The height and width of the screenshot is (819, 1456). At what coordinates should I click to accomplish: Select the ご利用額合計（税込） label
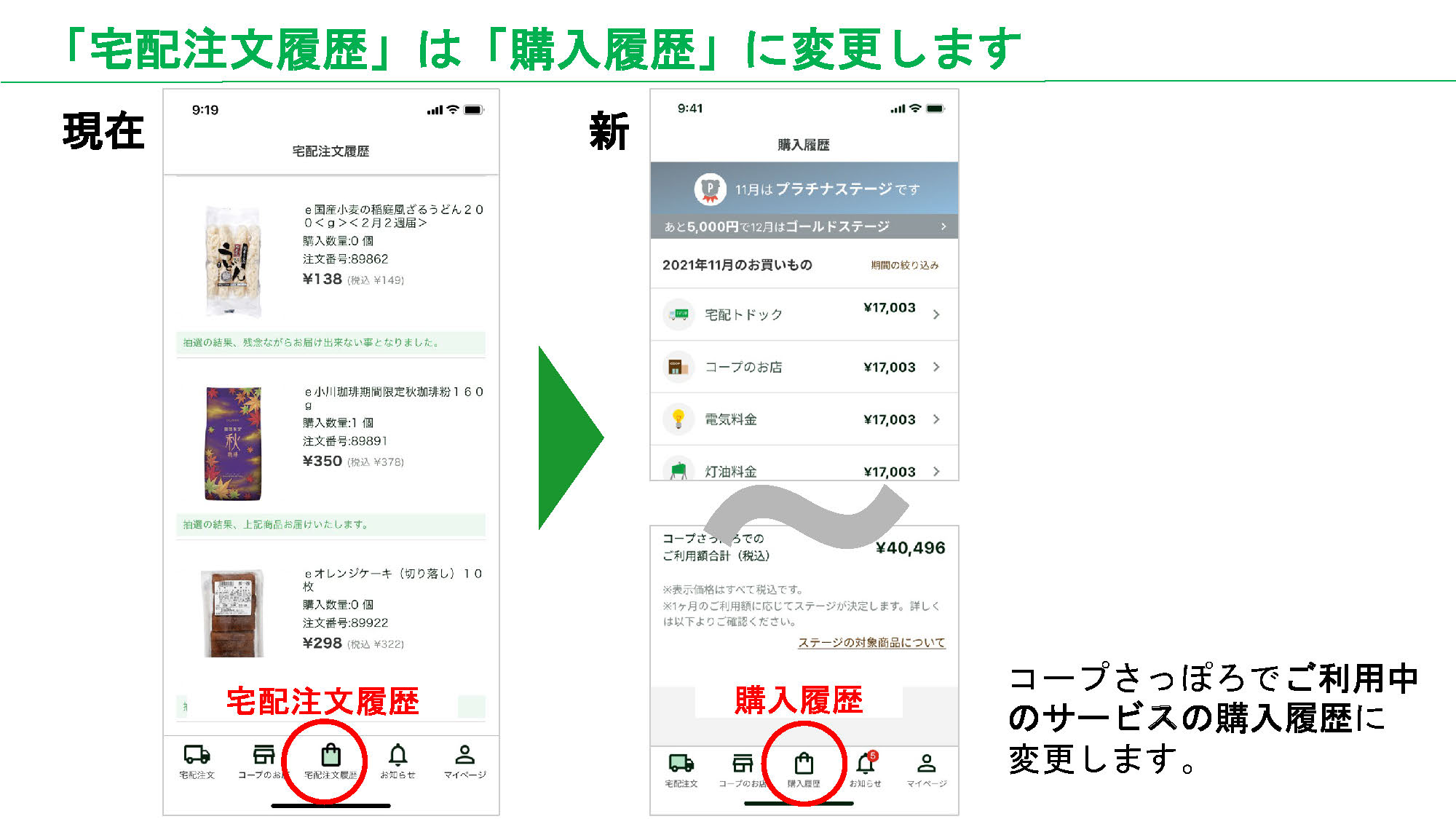[x=716, y=555]
